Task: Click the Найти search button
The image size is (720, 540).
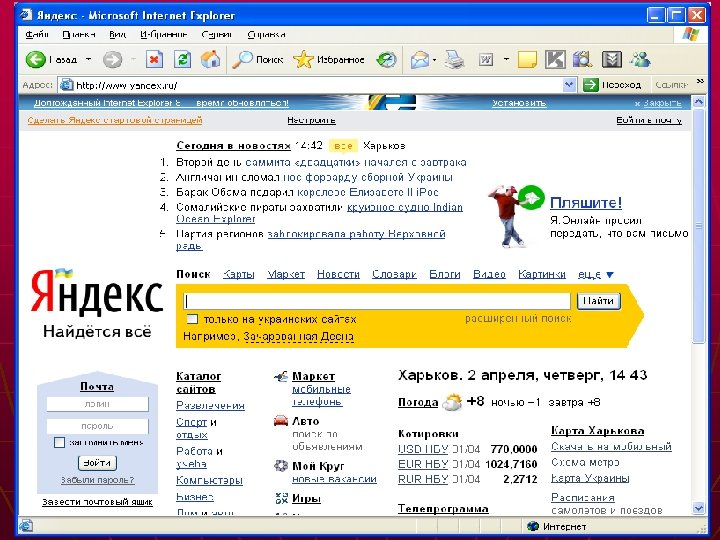Action: (598, 301)
